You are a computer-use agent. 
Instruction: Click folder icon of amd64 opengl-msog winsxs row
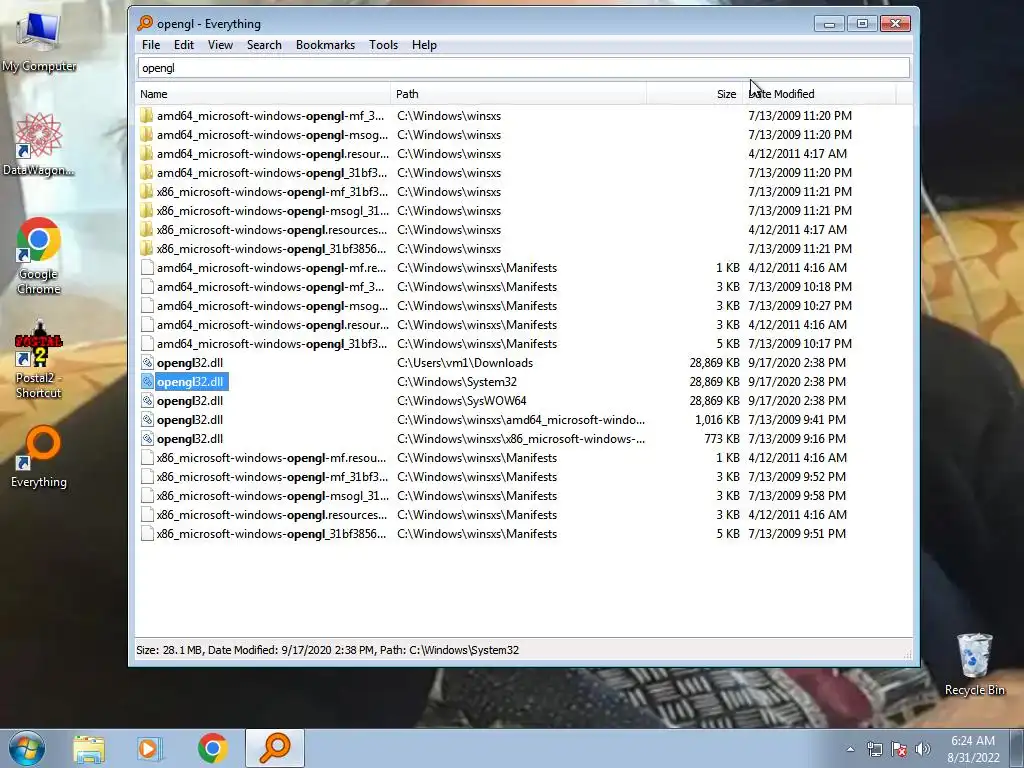(147, 135)
